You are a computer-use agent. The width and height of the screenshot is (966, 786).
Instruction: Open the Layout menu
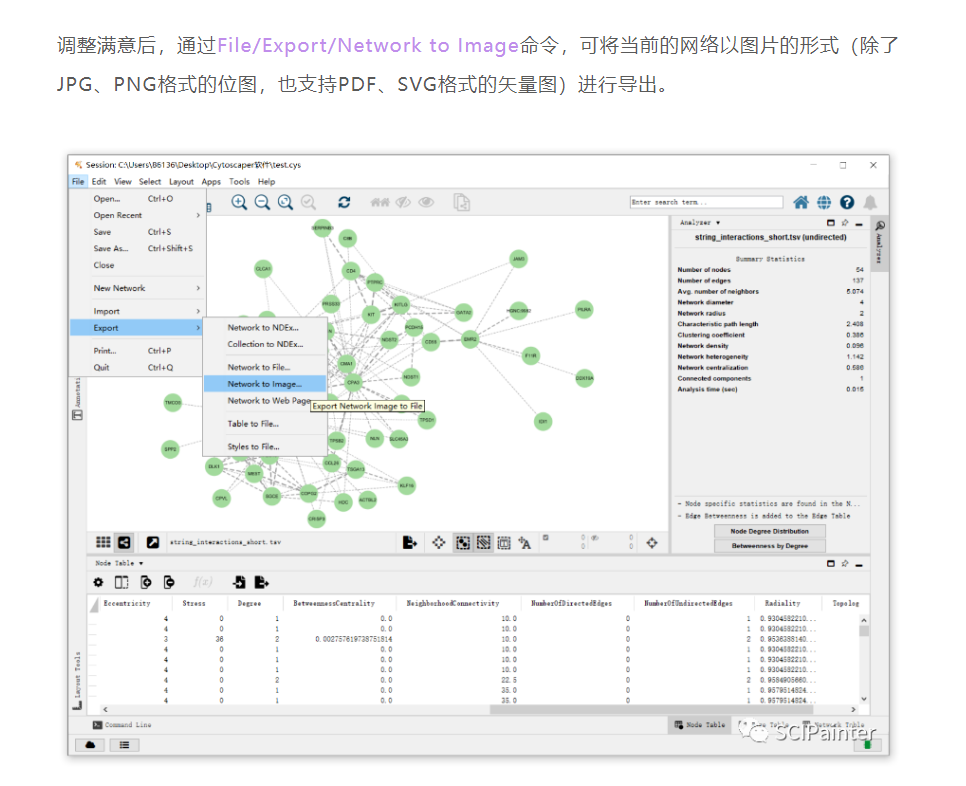(x=181, y=182)
